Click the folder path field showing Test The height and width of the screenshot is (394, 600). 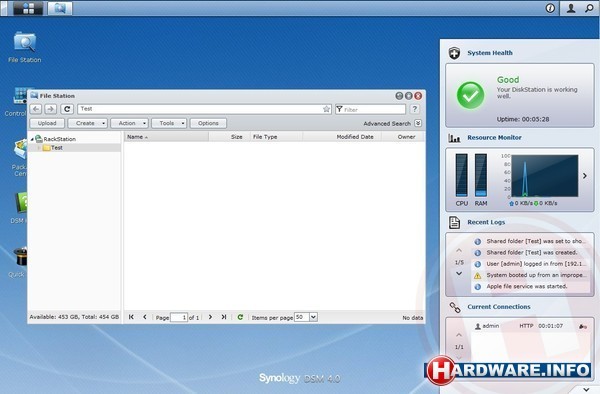(204, 109)
